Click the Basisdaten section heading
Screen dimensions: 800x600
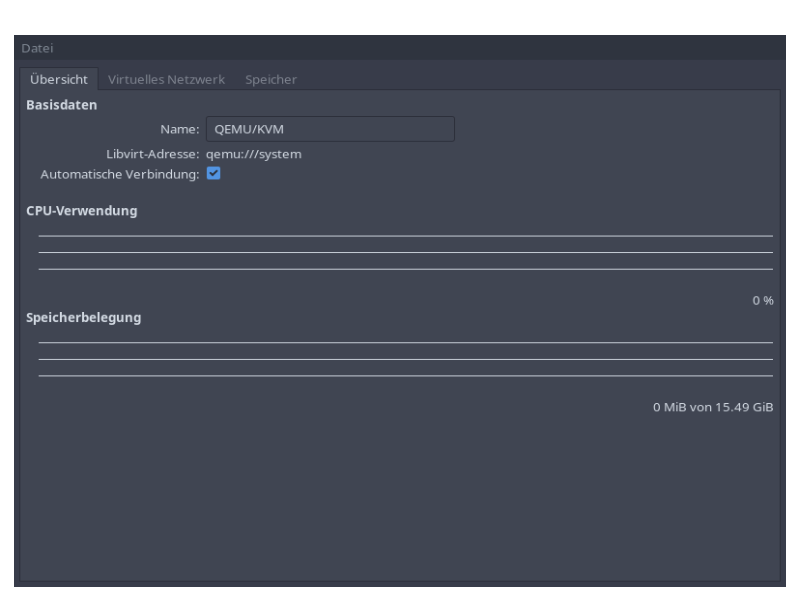pos(61,105)
